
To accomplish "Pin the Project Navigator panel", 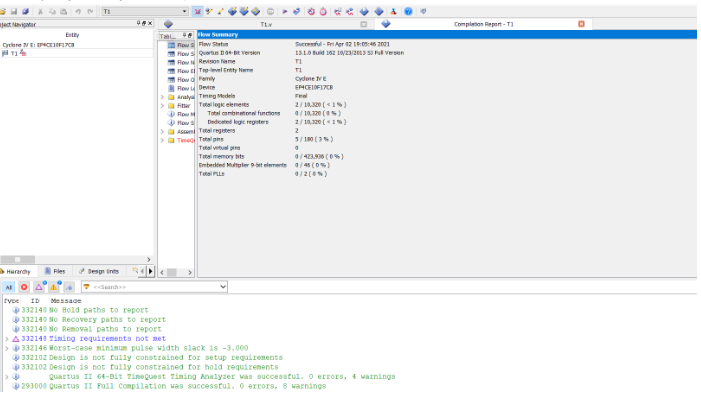I will 139,23.
